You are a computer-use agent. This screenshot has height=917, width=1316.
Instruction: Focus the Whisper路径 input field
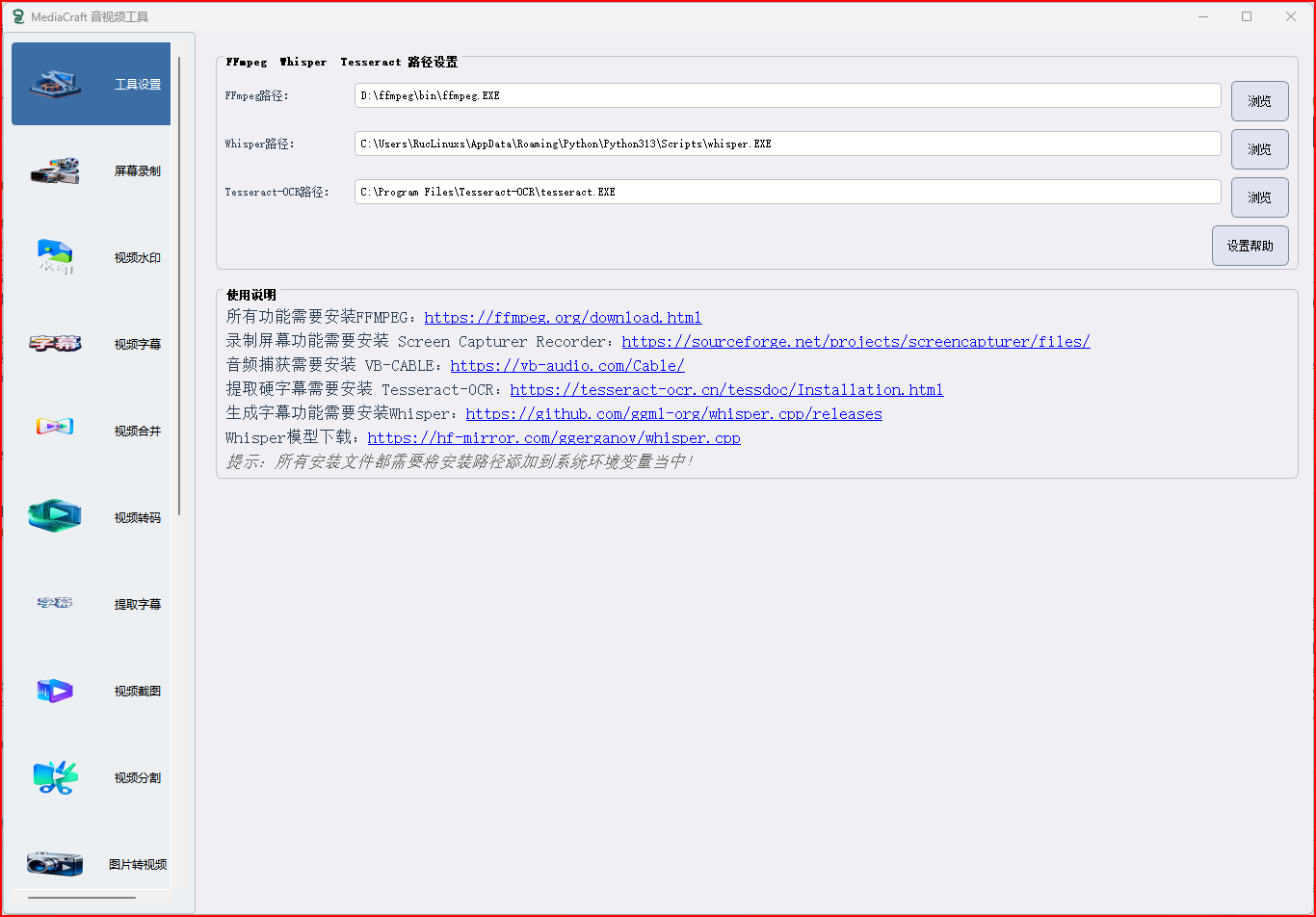[786, 144]
